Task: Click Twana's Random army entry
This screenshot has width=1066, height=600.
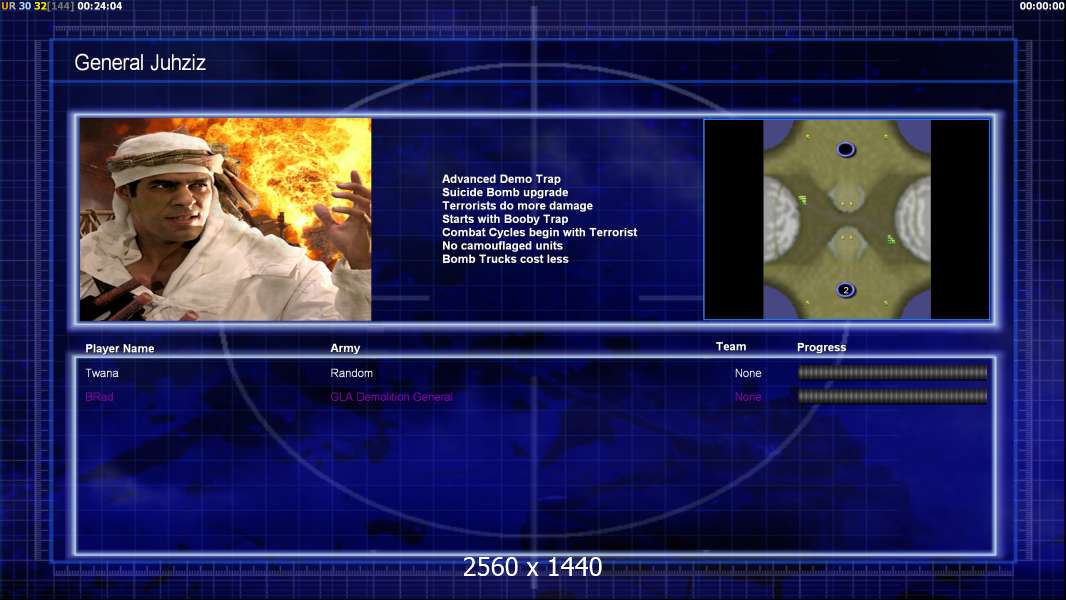Action: (351, 373)
